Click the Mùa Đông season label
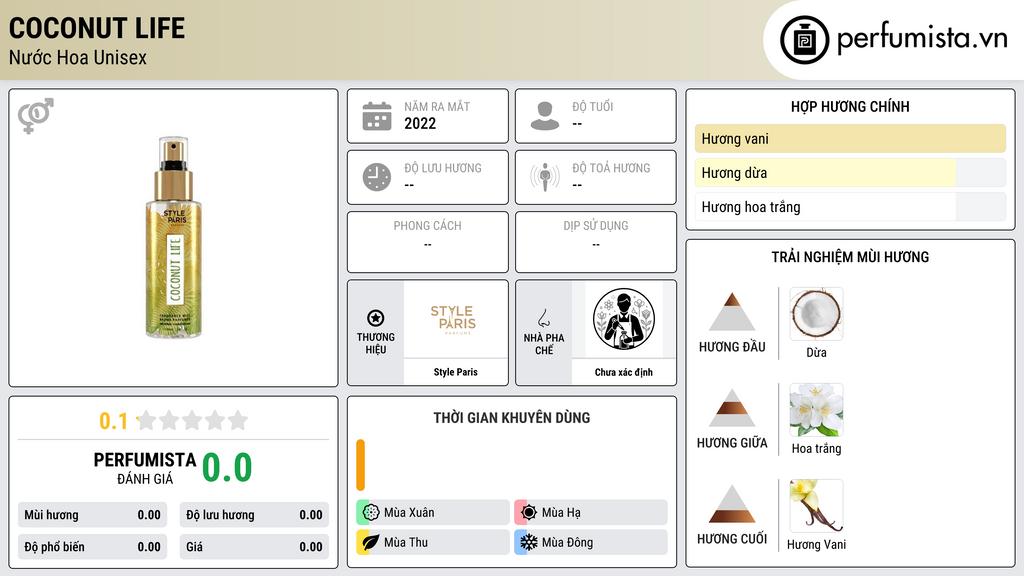1024x576 pixels. coord(568,542)
